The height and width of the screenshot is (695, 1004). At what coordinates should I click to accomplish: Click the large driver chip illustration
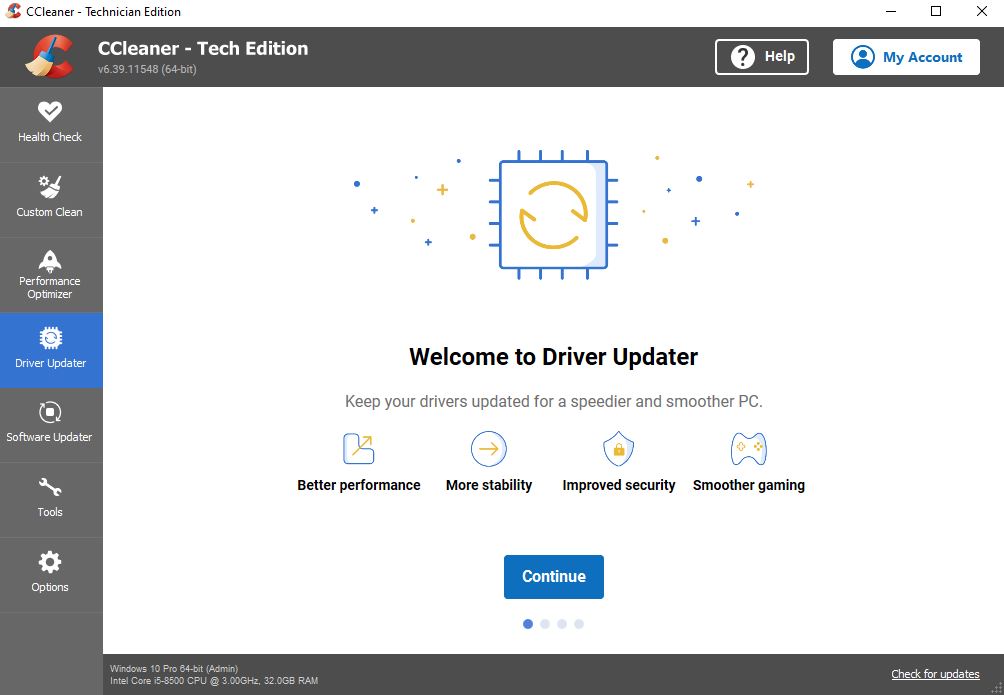coord(553,215)
